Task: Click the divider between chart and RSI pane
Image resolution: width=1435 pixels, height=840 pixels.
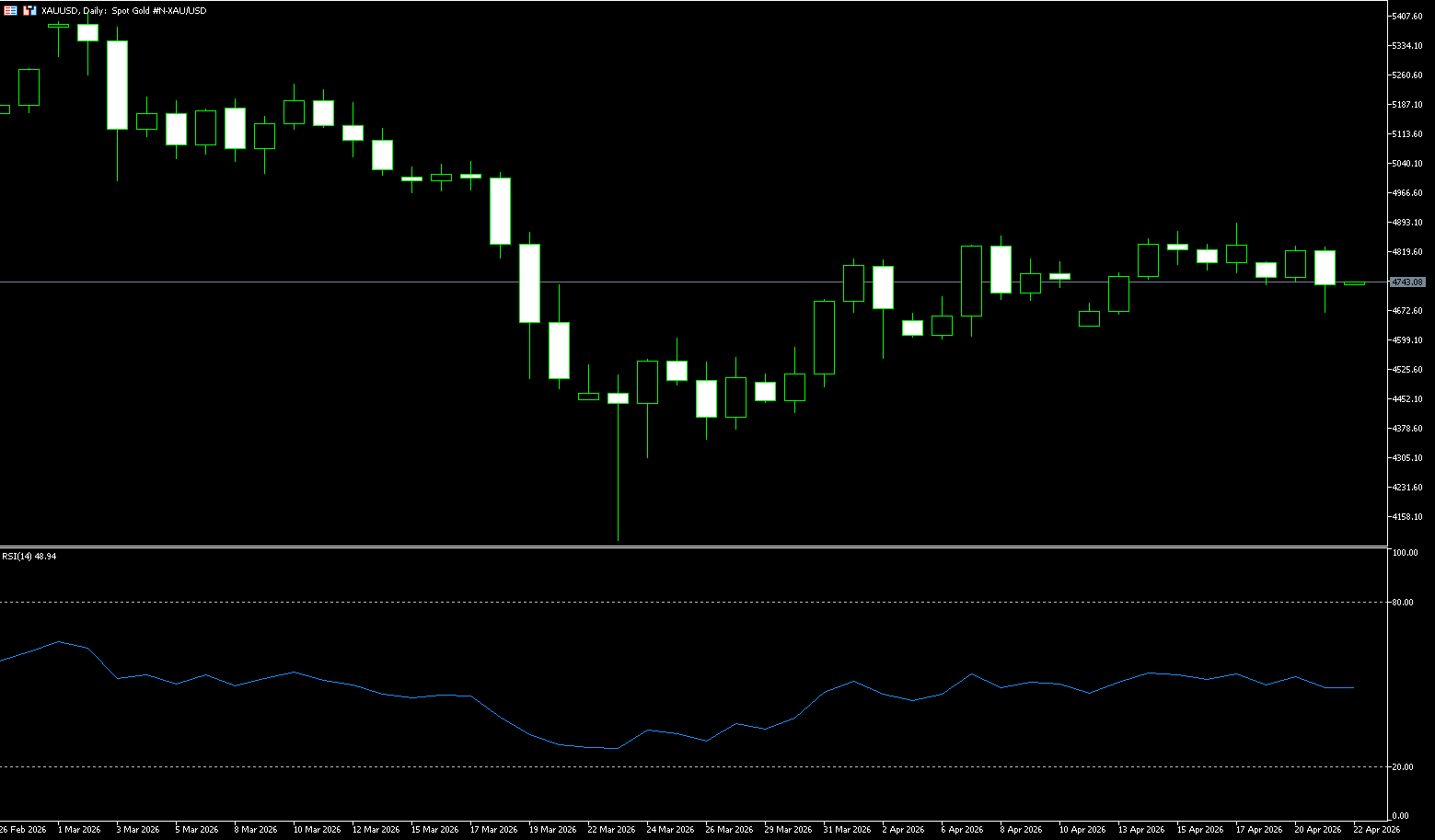Action: click(690, 547)
